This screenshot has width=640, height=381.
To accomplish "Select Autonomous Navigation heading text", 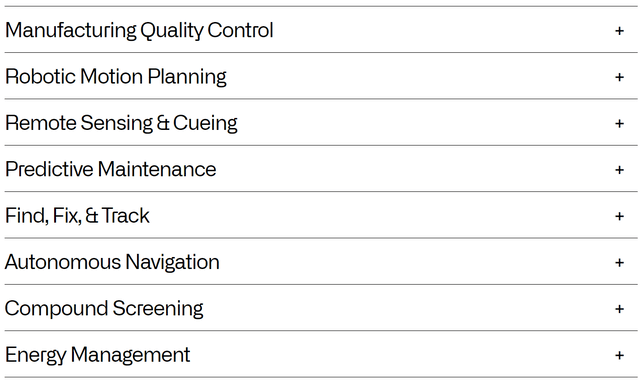I will [112, 263].
